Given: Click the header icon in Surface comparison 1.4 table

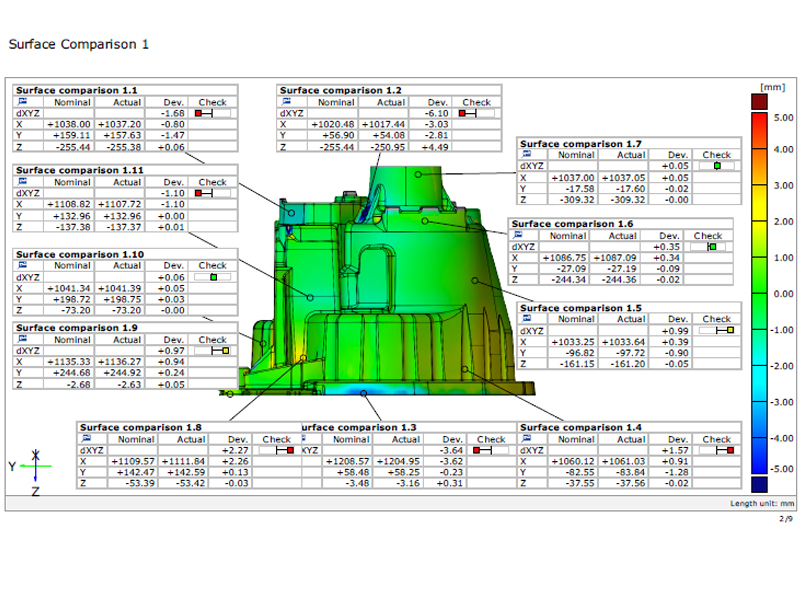Looking at the screenshot, I should pyautogui.click(x=526, y=439).
